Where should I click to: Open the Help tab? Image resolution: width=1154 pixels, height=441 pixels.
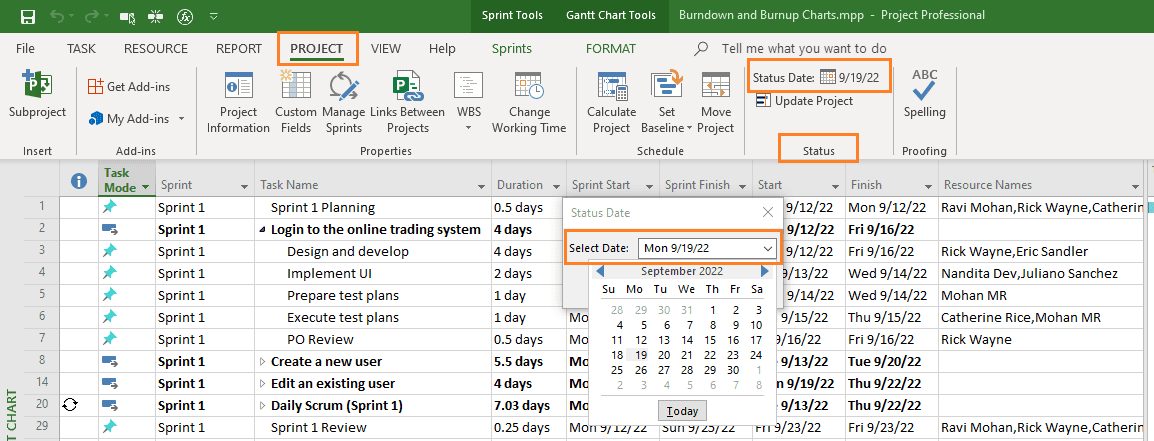(x=442, y=49)
